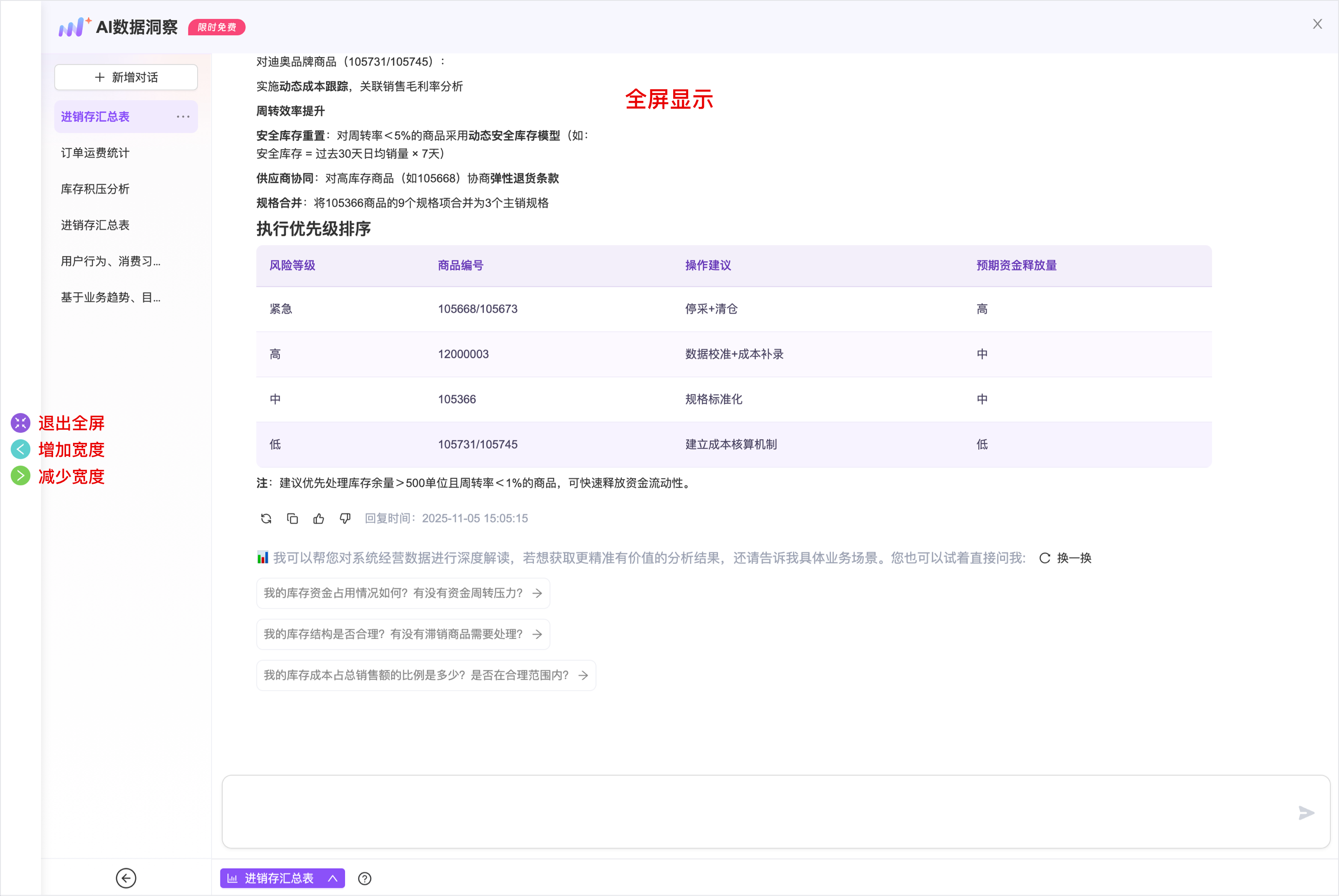Click the thumbs down icon
The image size is (1339, 896).
345,518
